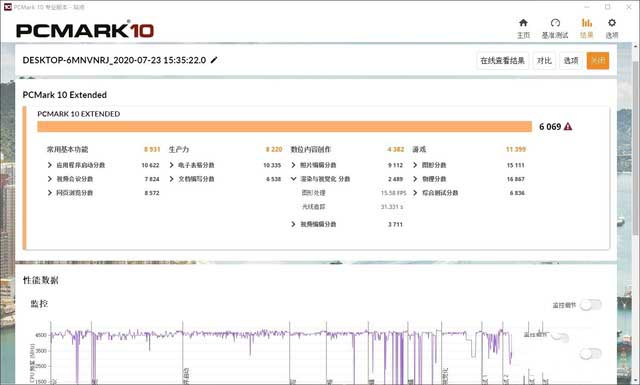Click the score 3 711 for 视频编辑分数

[x=395, y=224]
